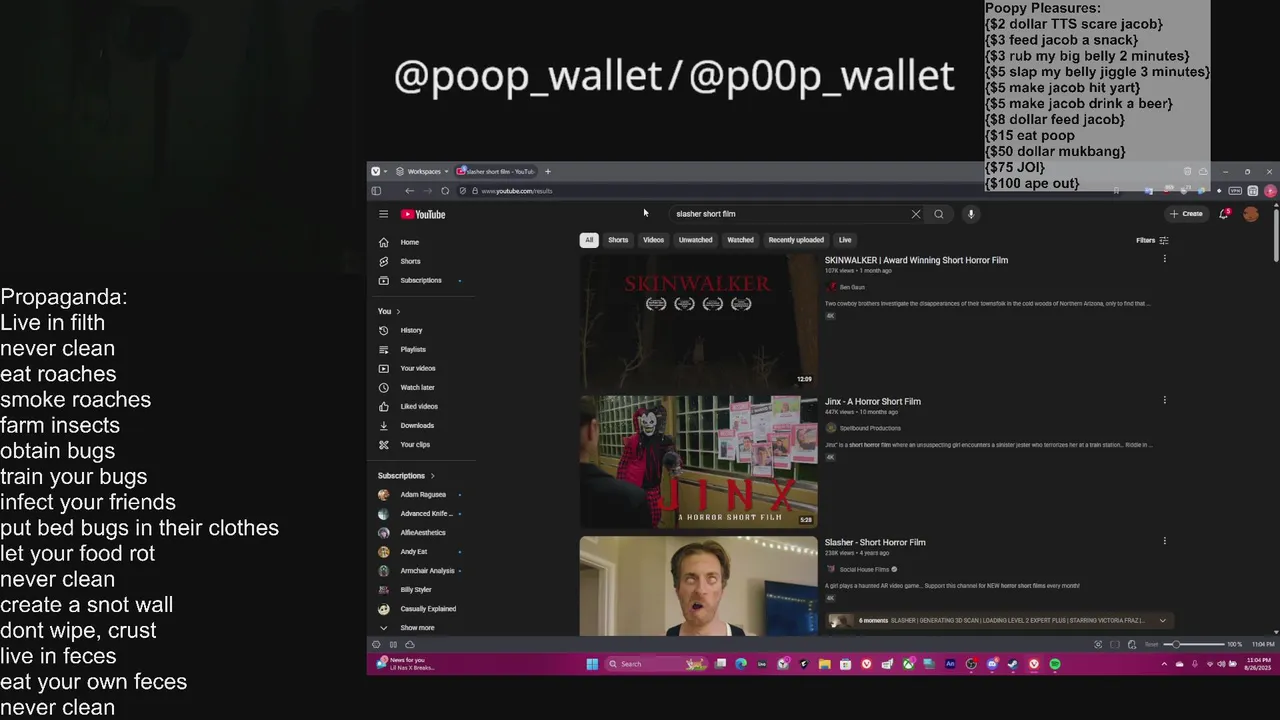Open the Vivaldi menu icon
The image size is (1280, 720).
[375, 171]
